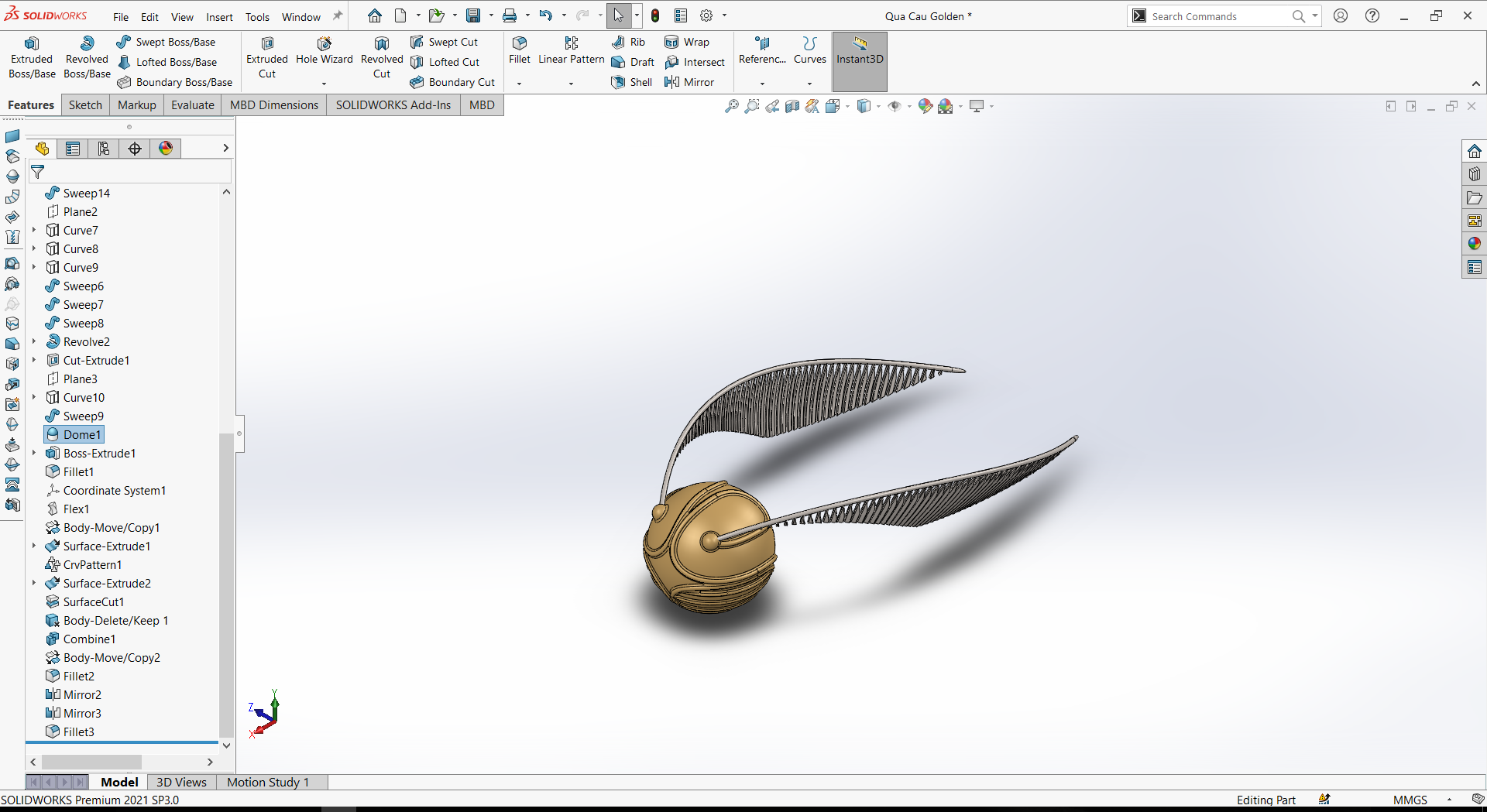Click the Fillet feature icon
Image resolution: width=1487 pixels, height=812 pixels.
(x=520, y=51)
